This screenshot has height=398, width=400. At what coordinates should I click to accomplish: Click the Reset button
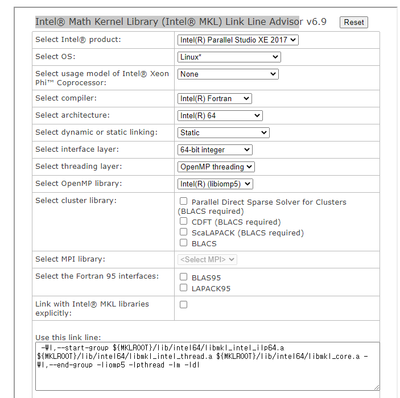[354, 22]
